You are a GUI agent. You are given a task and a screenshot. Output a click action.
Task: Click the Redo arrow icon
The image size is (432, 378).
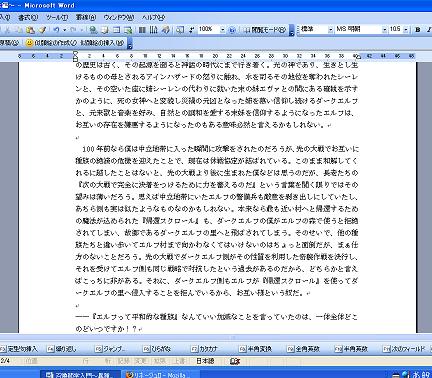coord(73,30)
